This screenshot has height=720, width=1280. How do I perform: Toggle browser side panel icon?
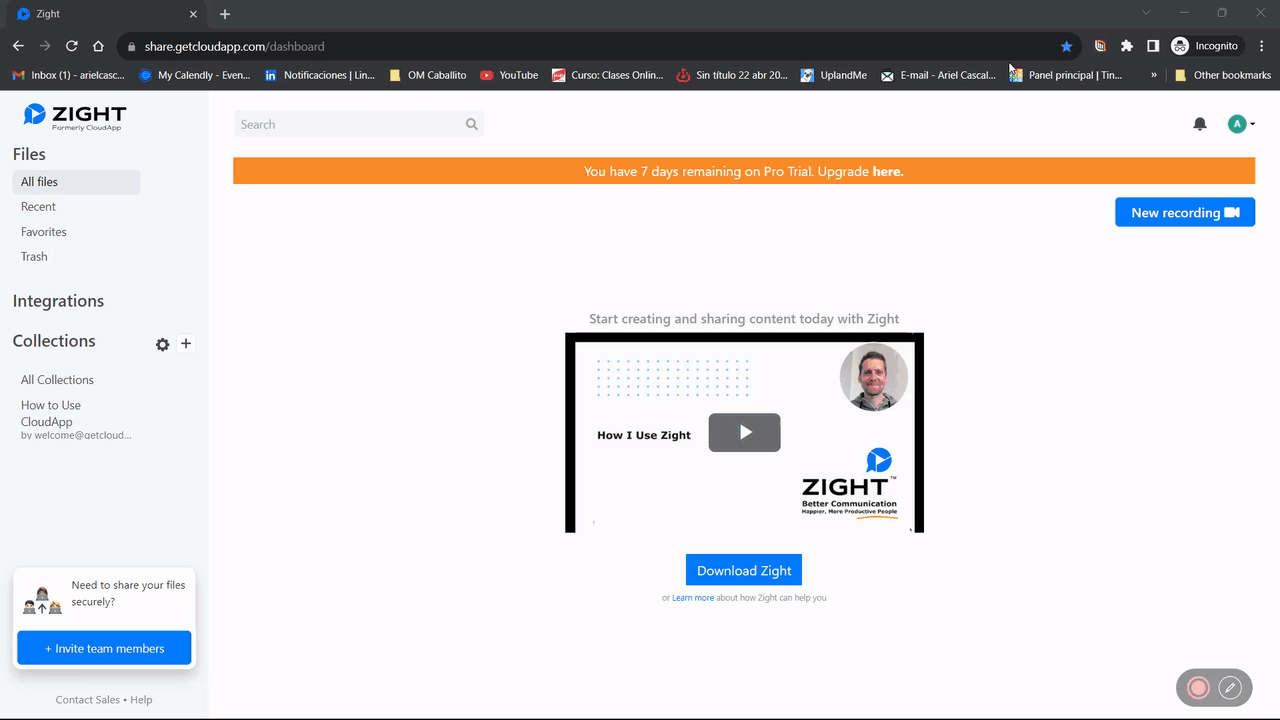pyautogui.click(x=1153, y=46)
